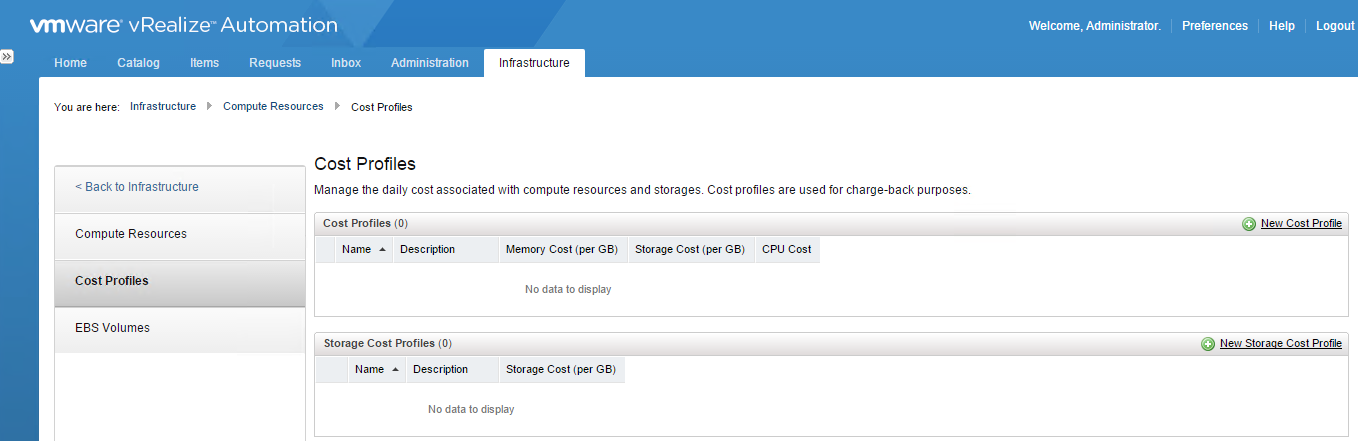Open the Catalog tab

(138, 63)
